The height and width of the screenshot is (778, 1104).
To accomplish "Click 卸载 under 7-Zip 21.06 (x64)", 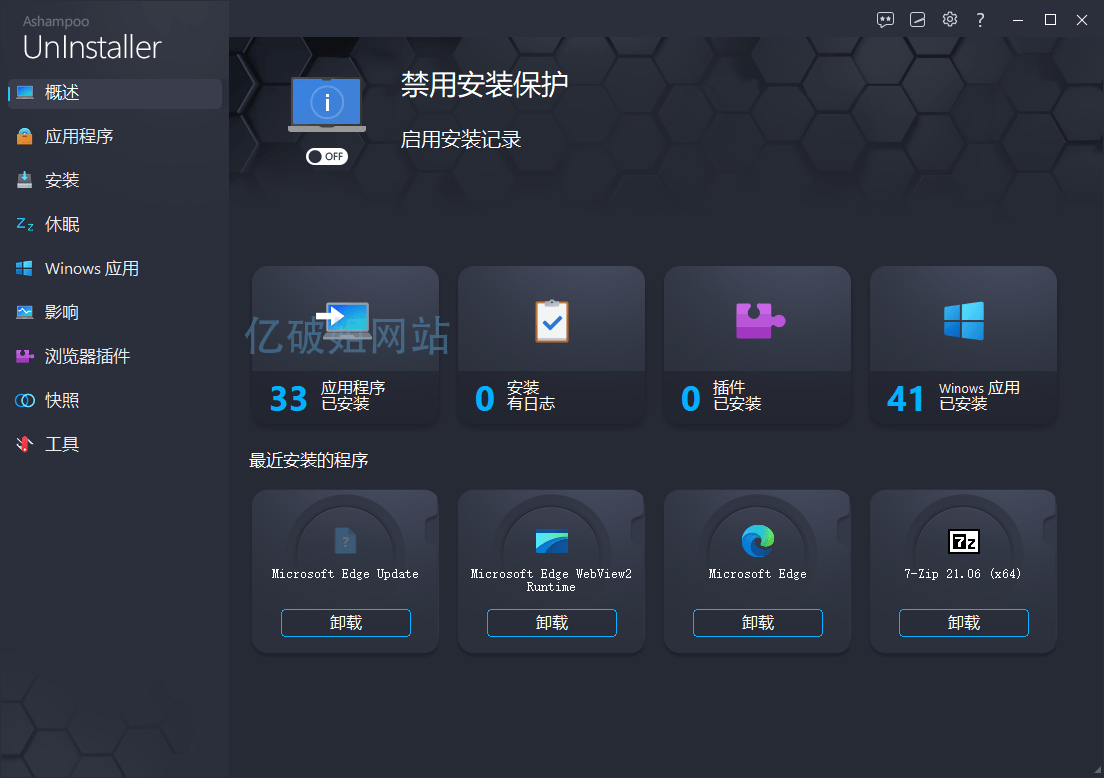I will click(963, 623).
